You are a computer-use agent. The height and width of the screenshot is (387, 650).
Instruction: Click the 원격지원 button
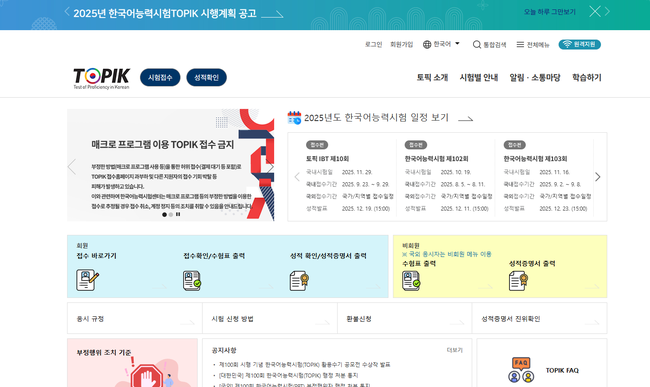click(580, 44)
